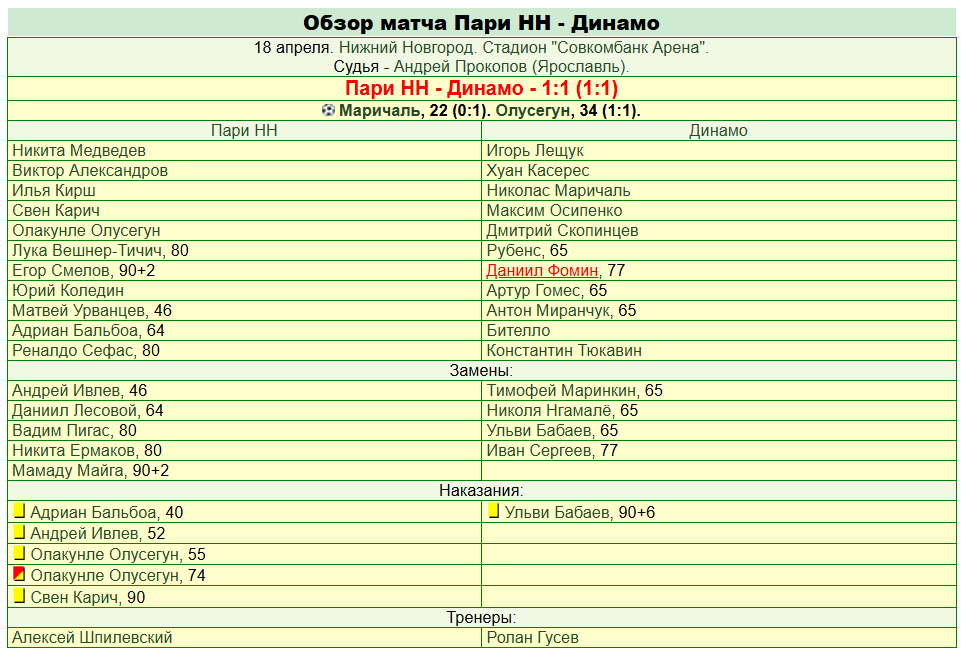Select the substitute Николя Нгамалё, 65
Viewport: 961px width, 653px height.
coord(563,410)
